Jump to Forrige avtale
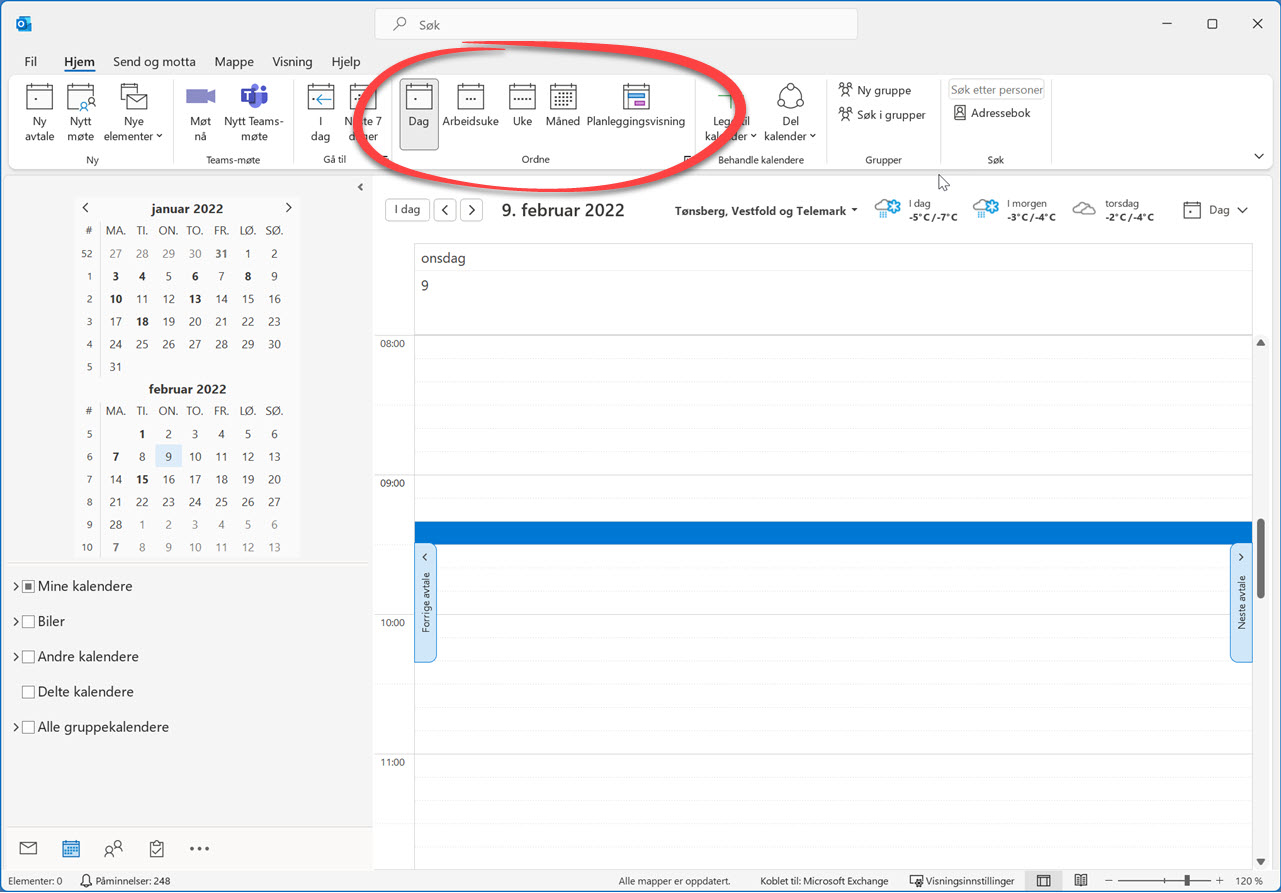The image size is (1281, 893). 425,602
